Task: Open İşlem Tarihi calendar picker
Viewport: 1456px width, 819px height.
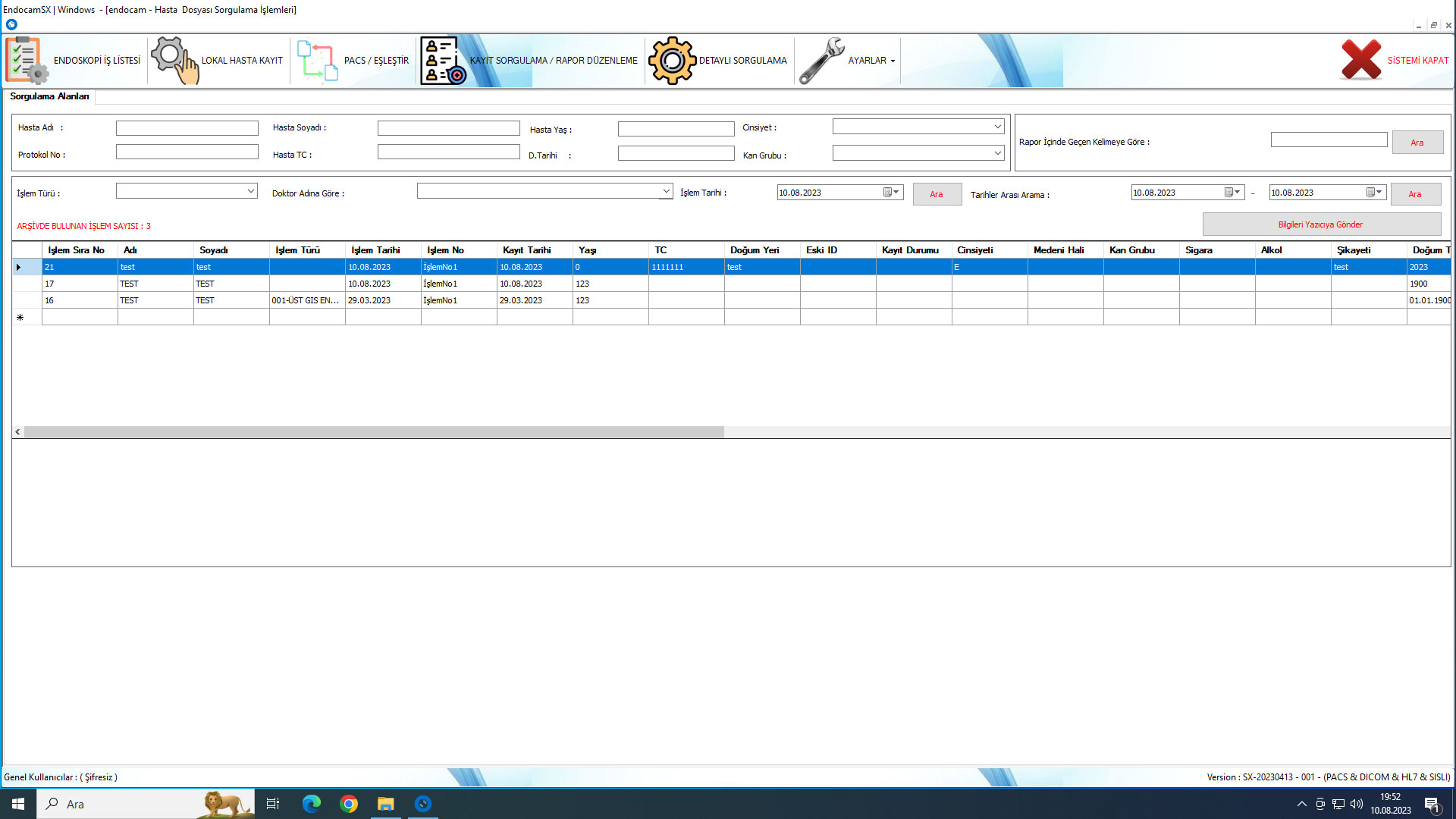Action: 887,193
